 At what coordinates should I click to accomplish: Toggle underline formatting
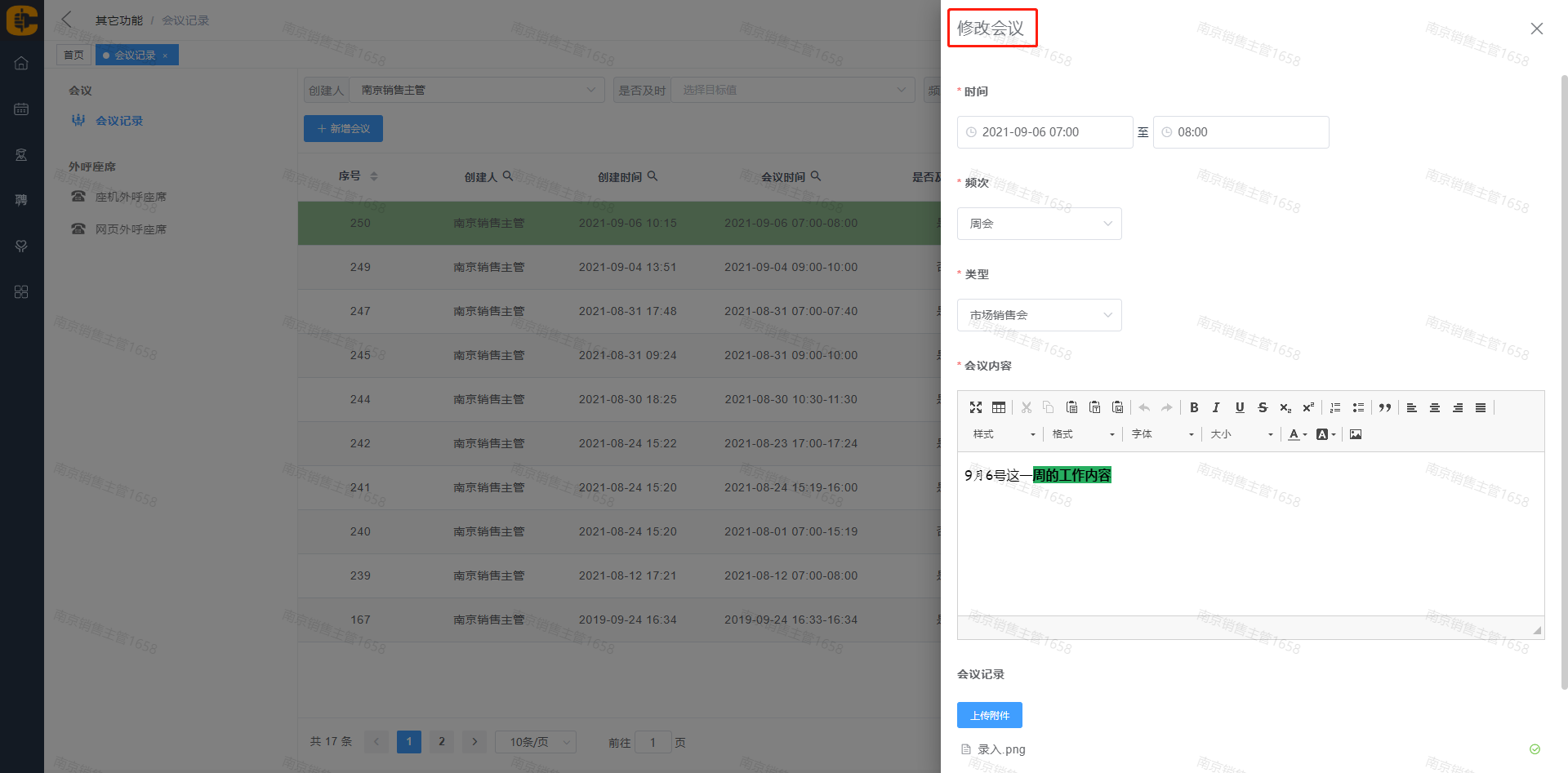point(1240,407)
